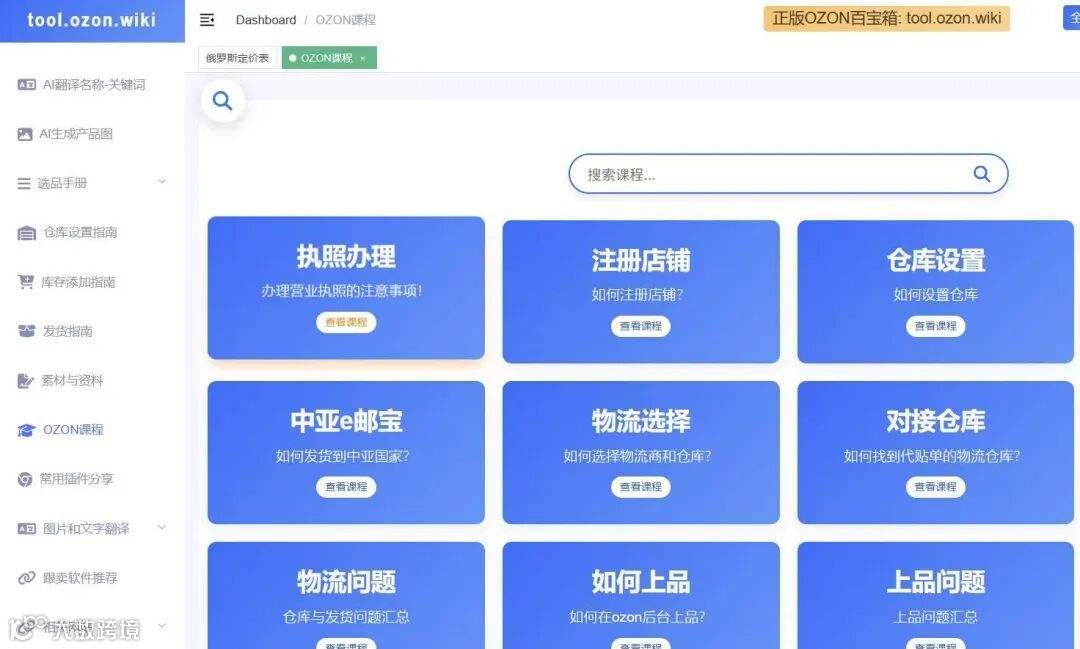Close the OZON课程 tab
Viewport: 1080px width, 649px height.
[x=363, y=59]
